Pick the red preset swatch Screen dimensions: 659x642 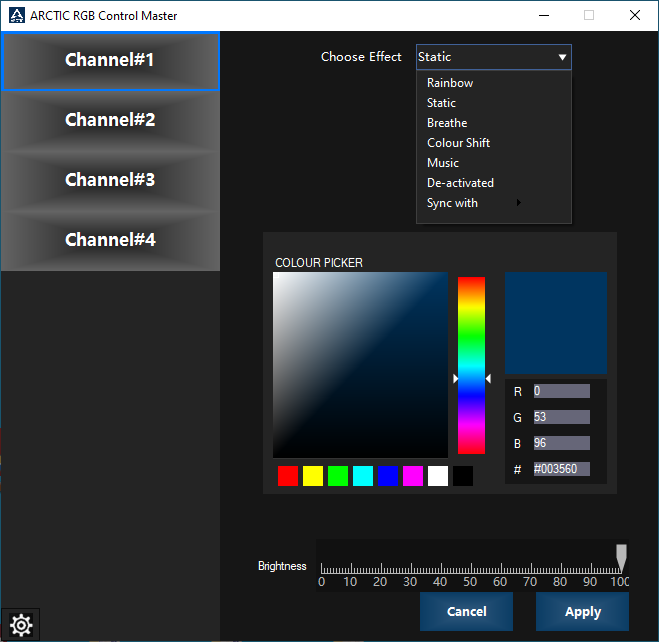pos(288,476)
